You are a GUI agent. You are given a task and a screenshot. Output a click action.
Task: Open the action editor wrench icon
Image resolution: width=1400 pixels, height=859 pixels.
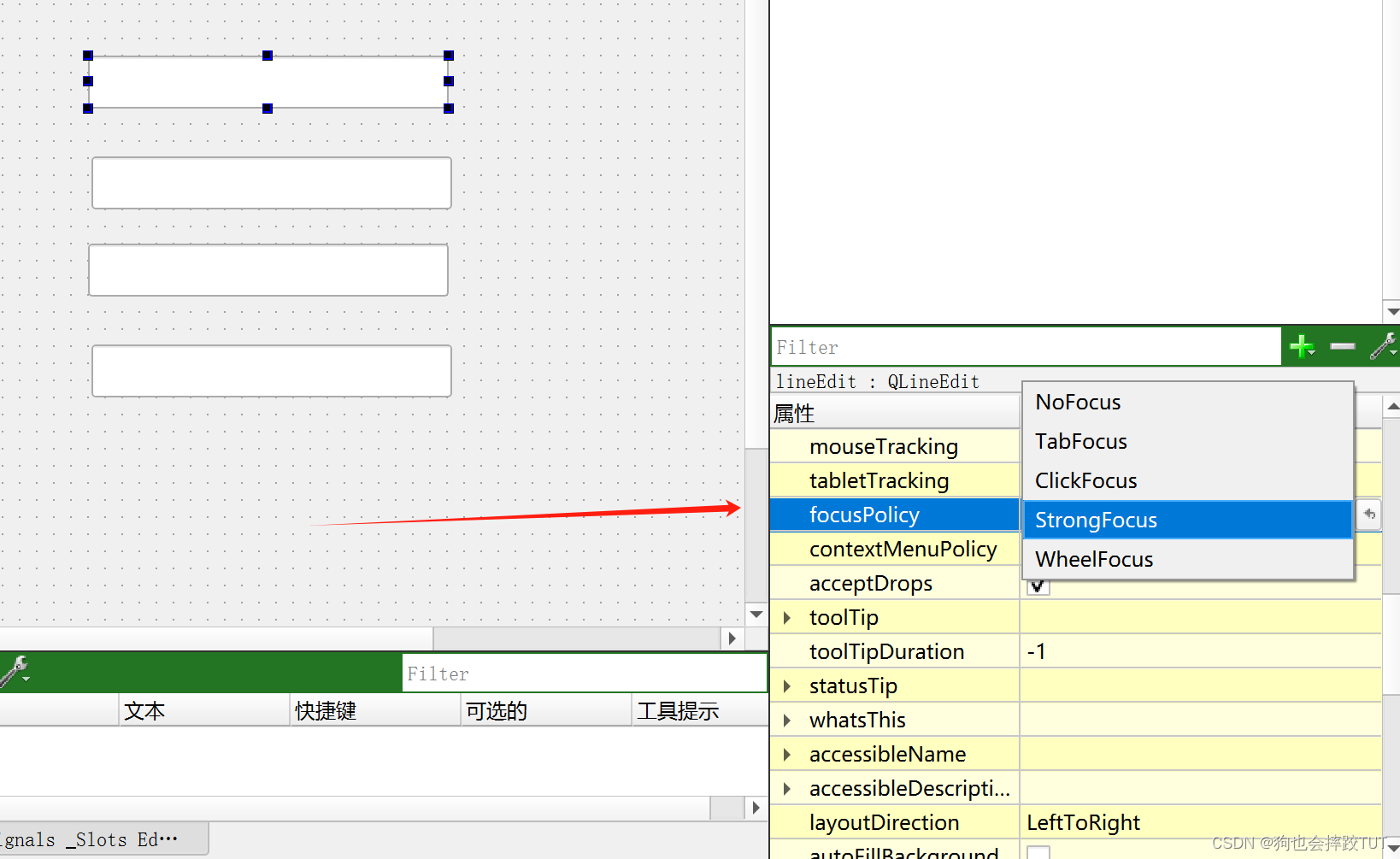15,671
